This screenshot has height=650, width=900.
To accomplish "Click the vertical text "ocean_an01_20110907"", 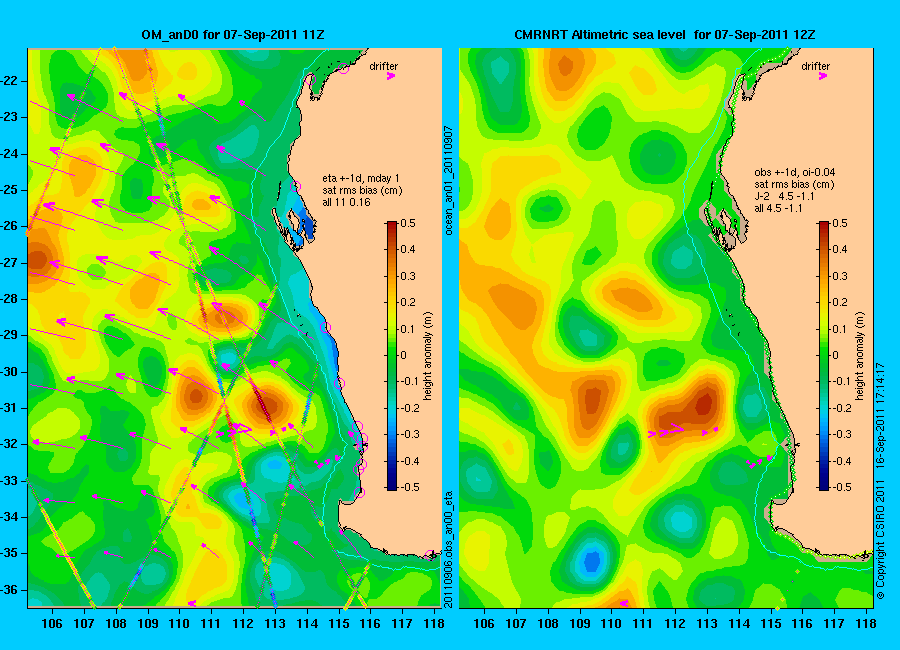I will click(449, 180).
